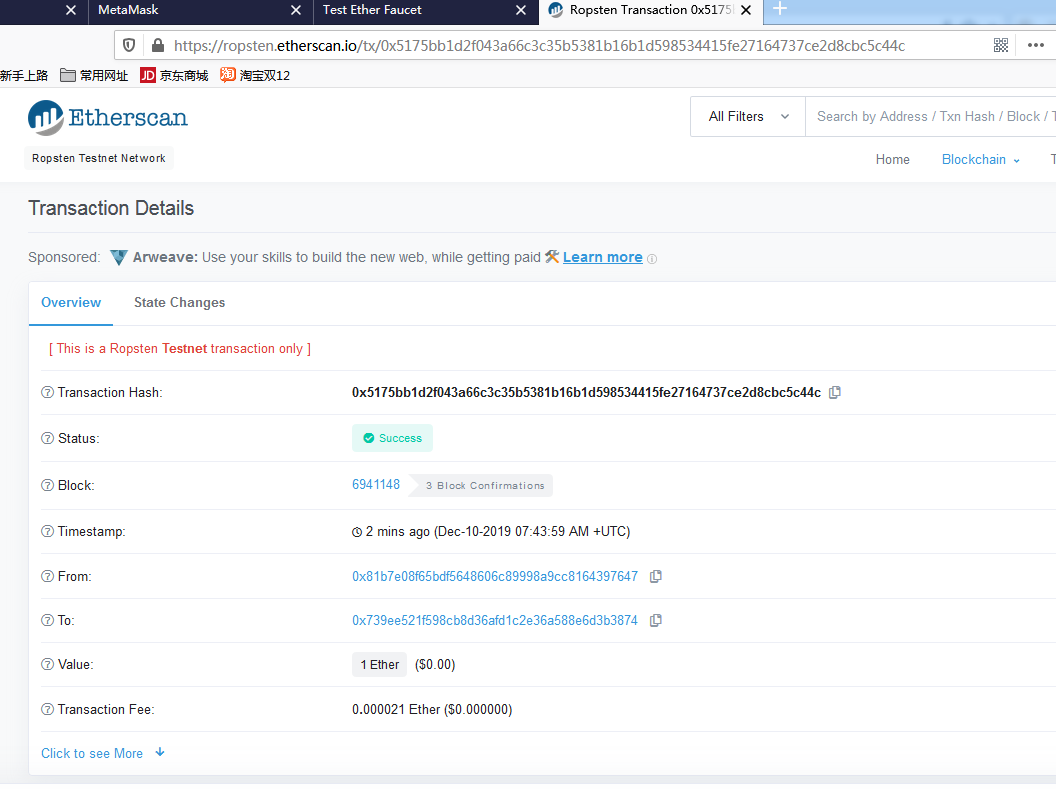Open the page actions three-dot menu
1056x789 pixels.
pos(1036,45)
